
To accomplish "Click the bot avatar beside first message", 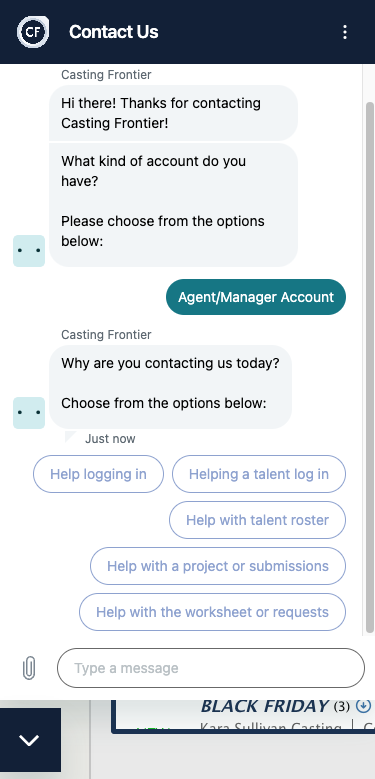I will tap(29, 251).
